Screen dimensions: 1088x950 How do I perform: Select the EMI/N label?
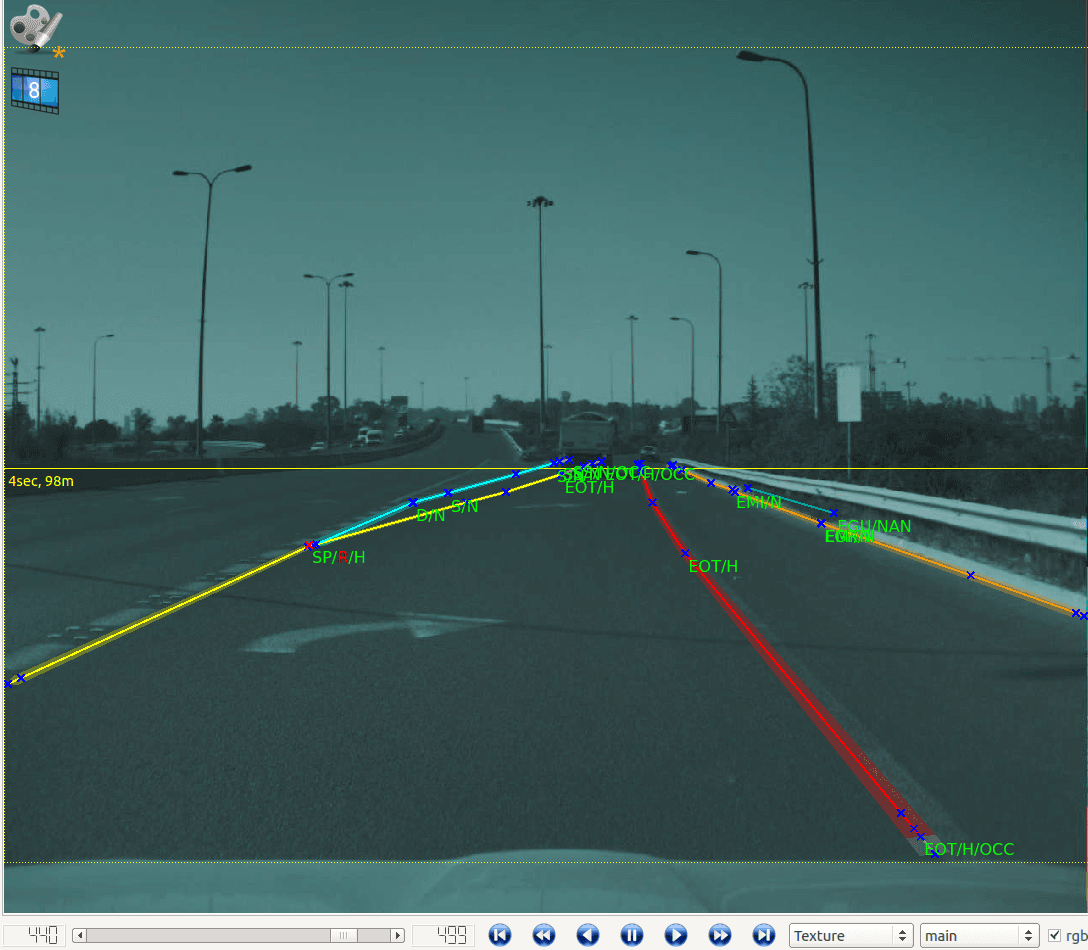(758, 502)
